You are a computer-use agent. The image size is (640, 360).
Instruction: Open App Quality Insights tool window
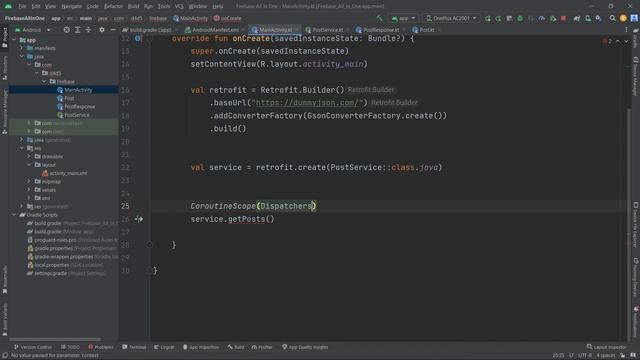(x=305, y=347)
